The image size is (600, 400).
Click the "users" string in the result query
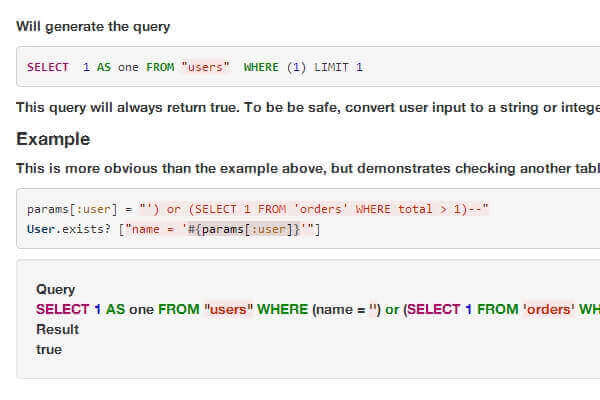point(228,309)
